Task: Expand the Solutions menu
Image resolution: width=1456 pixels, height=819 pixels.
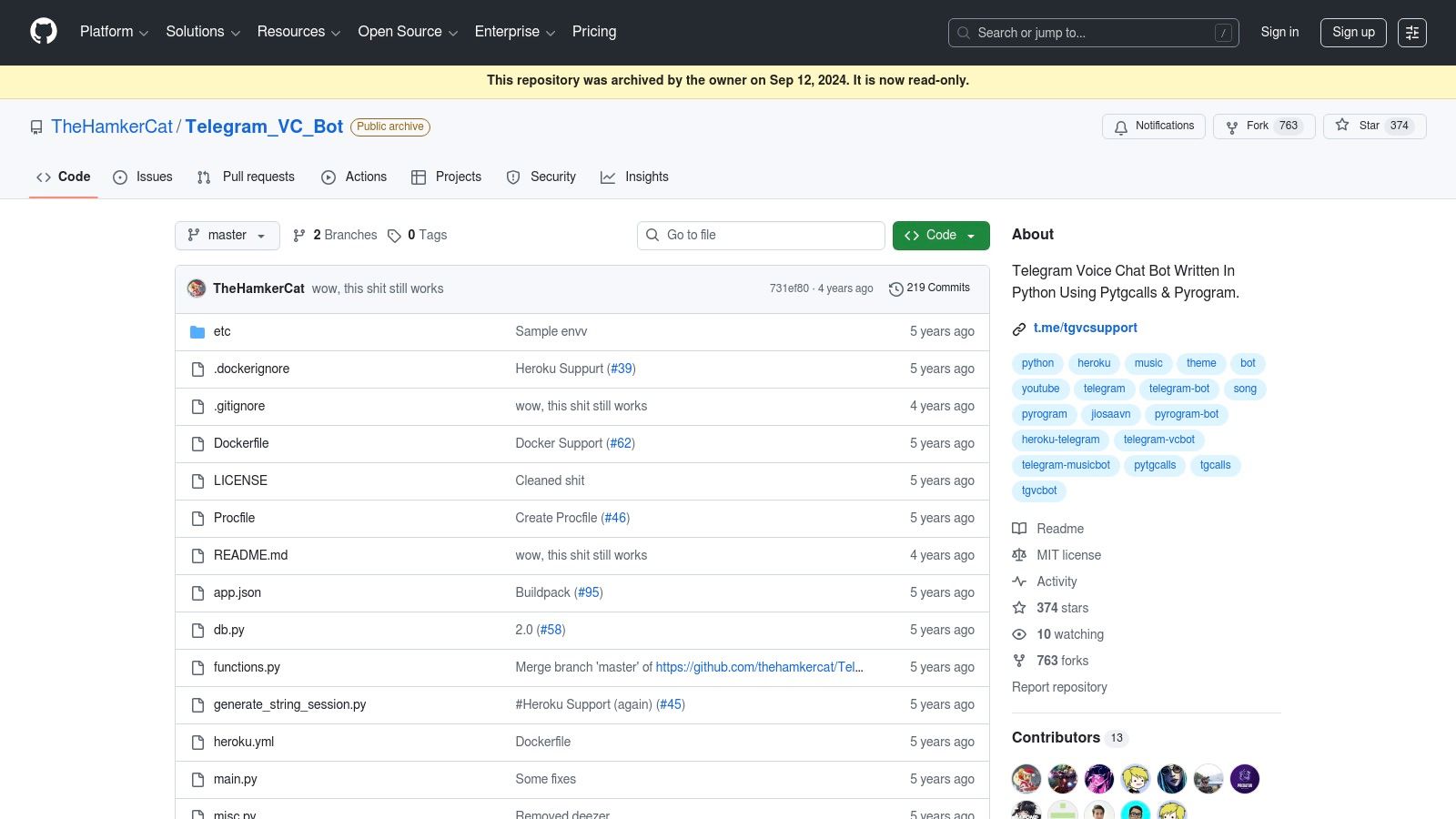Action: coord(203,32)
